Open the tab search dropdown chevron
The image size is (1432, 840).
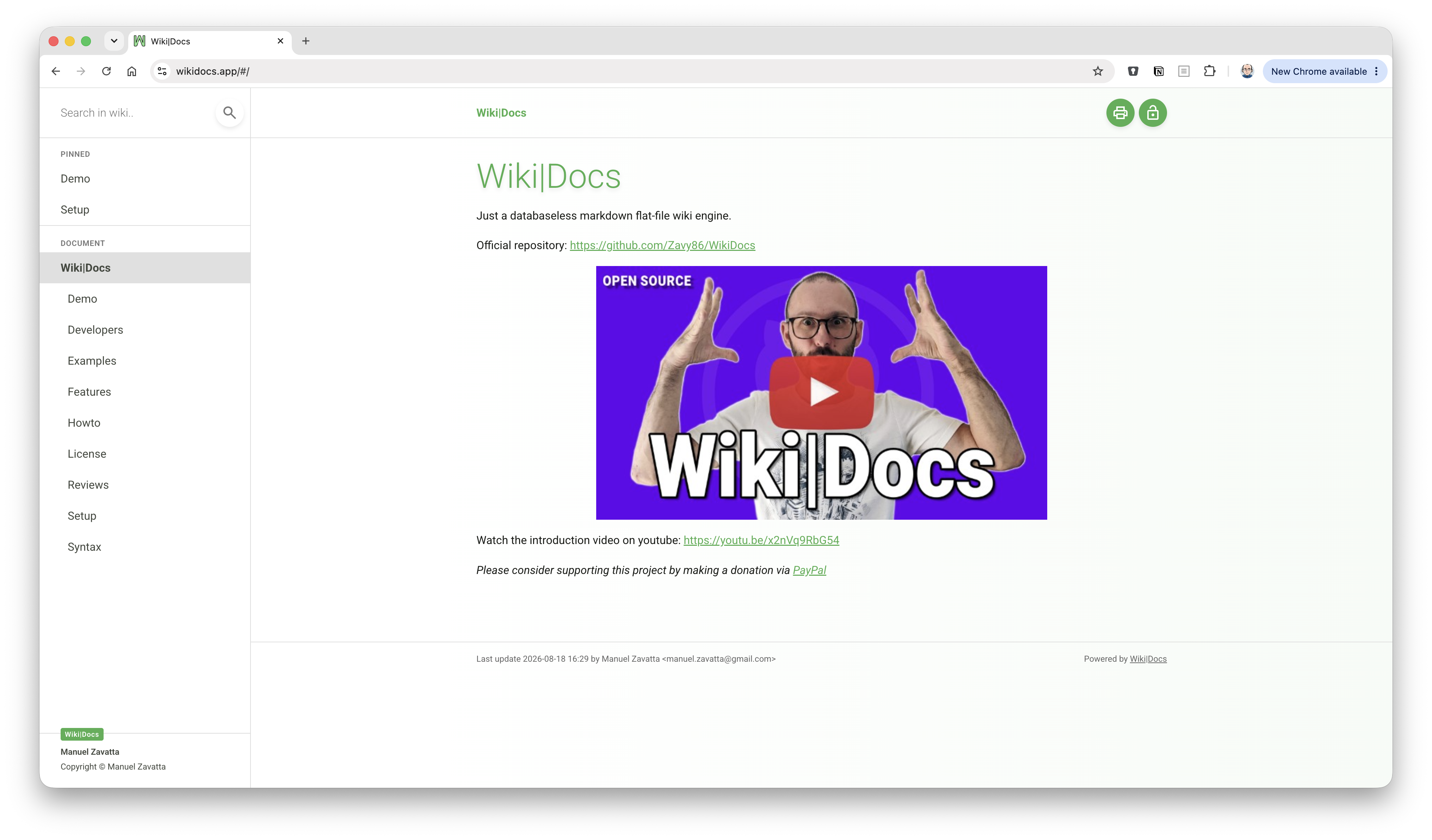[x=114, y=41]
